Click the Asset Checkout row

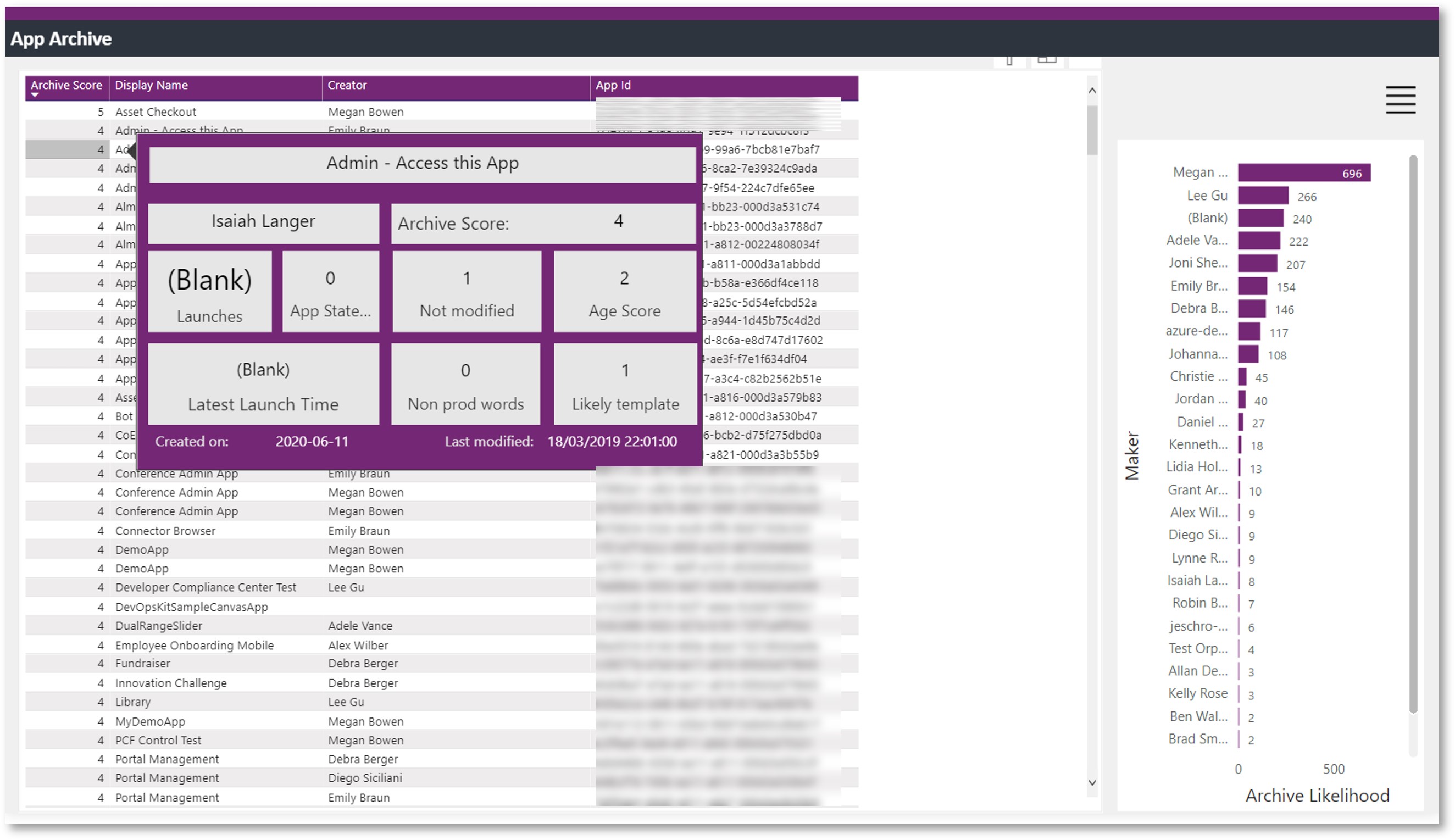tap(156, 112)
